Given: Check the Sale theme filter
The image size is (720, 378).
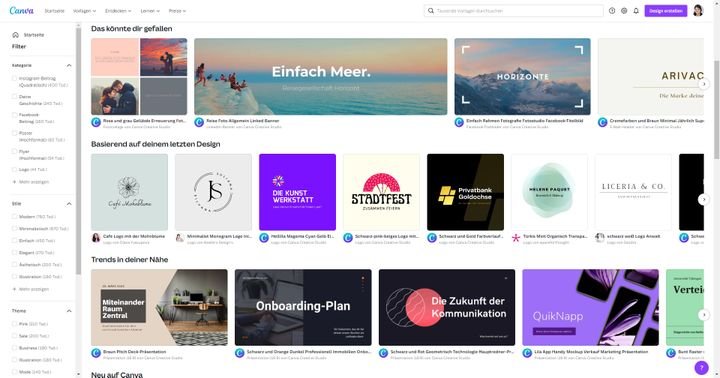Looking at the screenshot, I should [14, 336].
